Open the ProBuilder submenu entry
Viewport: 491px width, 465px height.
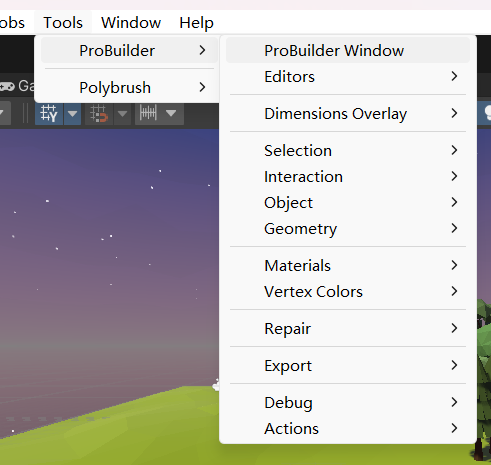129,51
